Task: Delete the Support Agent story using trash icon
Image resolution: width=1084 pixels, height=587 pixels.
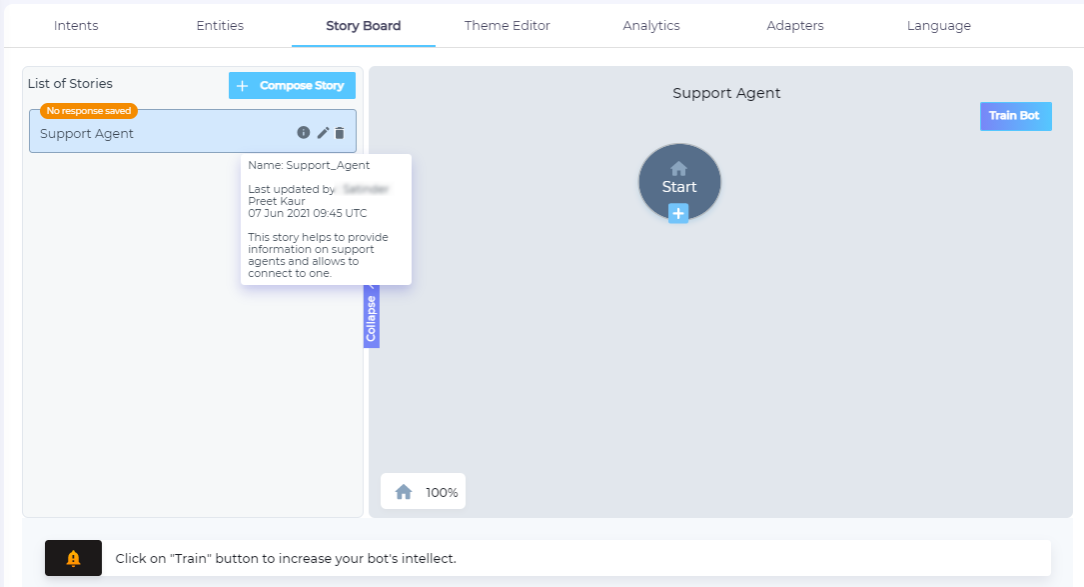Action: pyautogui.click(x=339, y=133)
